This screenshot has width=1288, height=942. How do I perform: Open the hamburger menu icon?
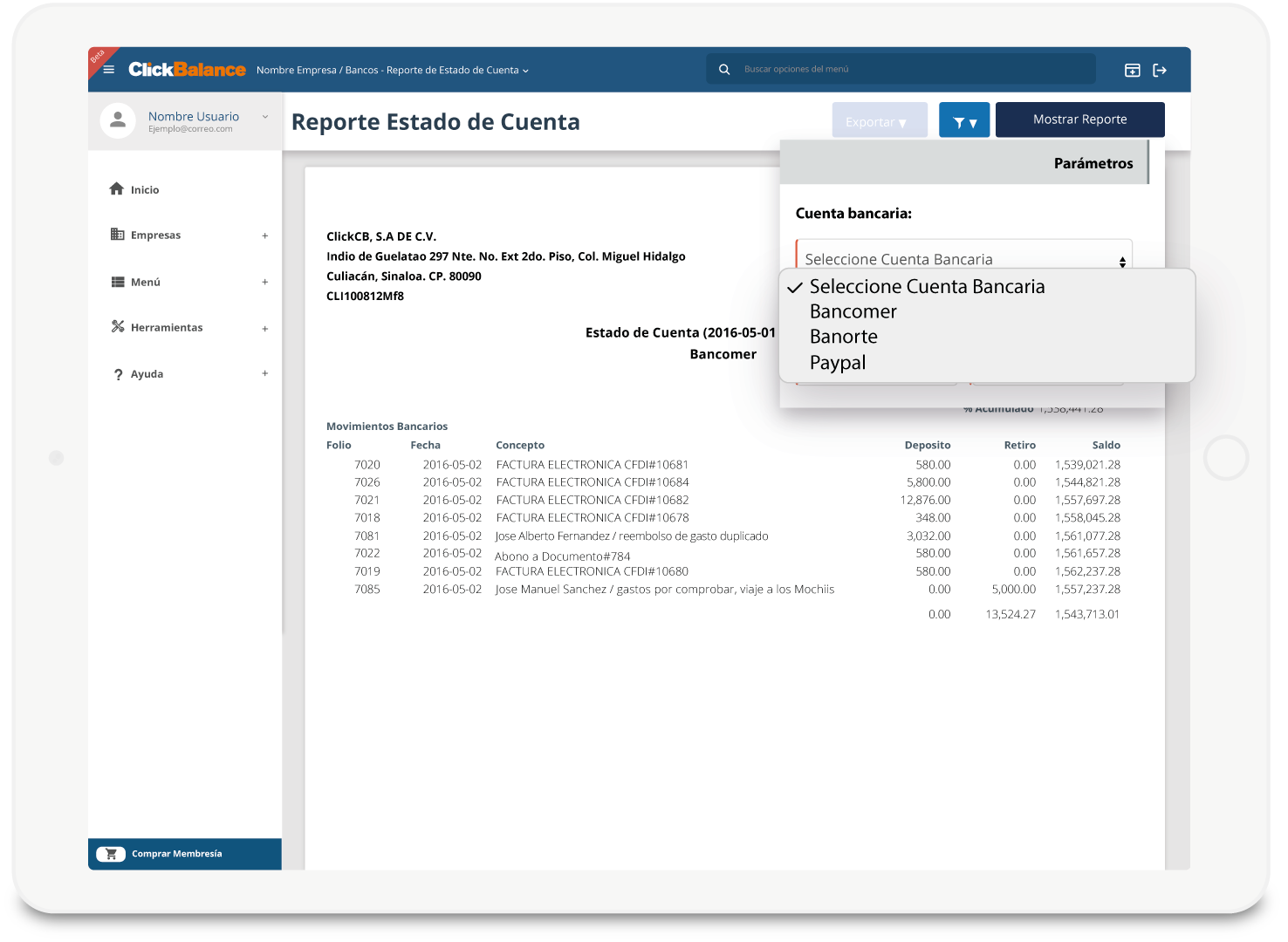(x=109, y=70)
